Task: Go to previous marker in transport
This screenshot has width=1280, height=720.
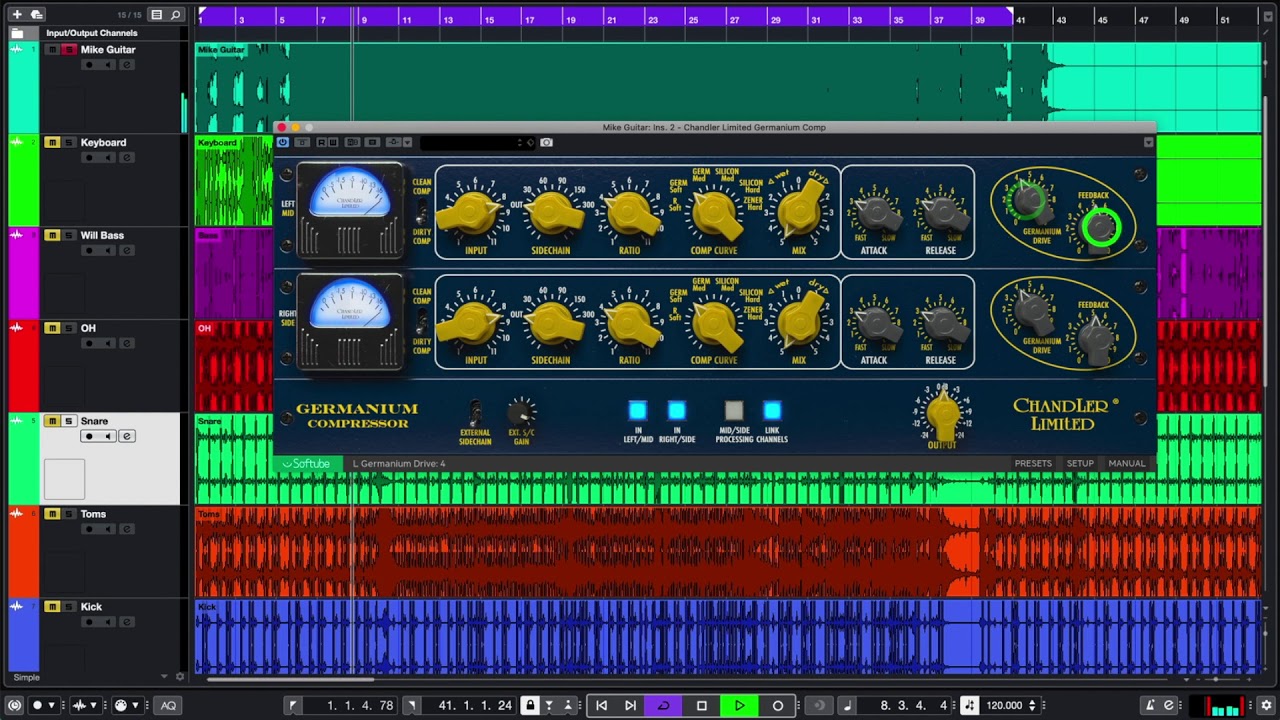Action: [601, 706]
